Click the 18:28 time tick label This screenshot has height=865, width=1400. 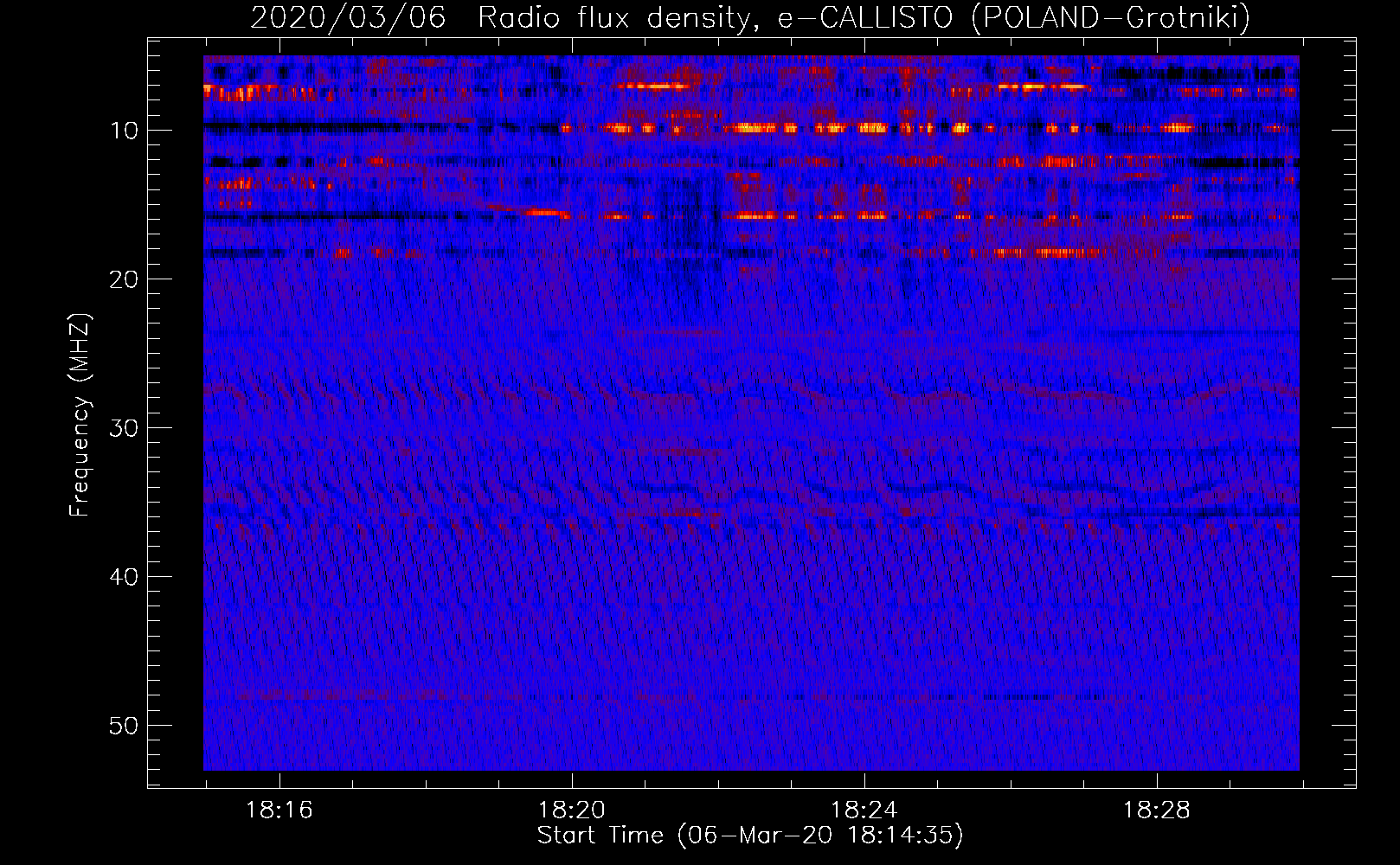pyautogui.click(x=1157, y=811)
